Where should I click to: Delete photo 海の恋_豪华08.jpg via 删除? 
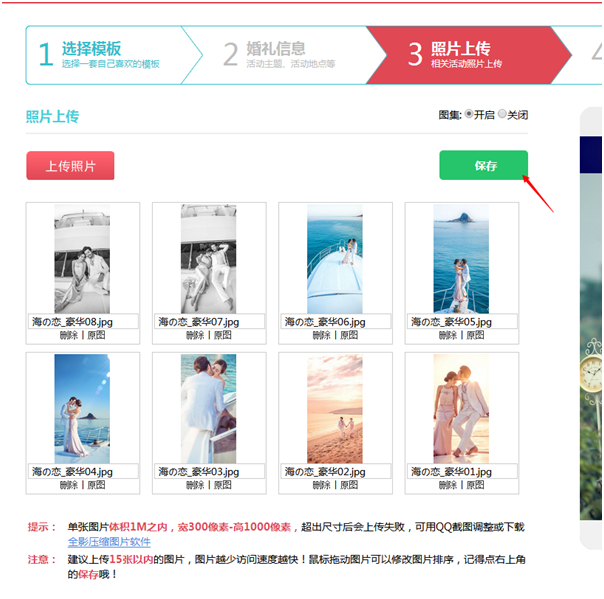(x=69, y=336)
